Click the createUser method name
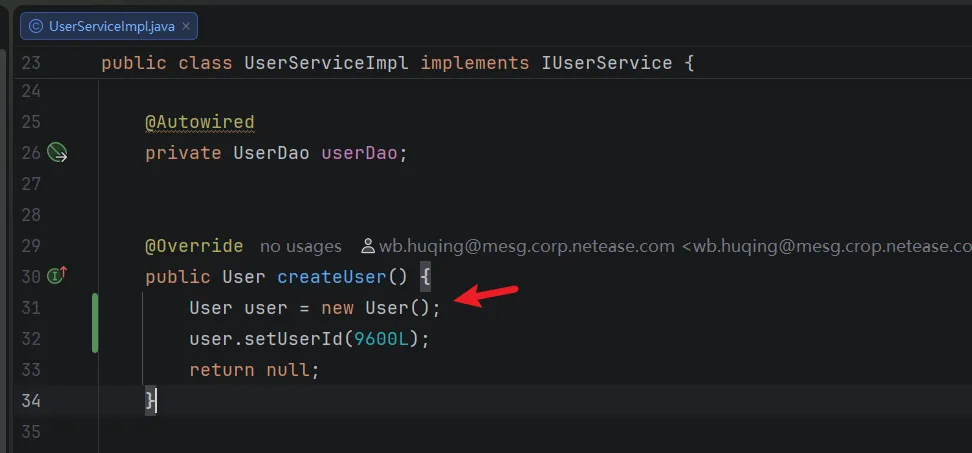The width and height of the screenshot is (972, 453). click(332, 276)
